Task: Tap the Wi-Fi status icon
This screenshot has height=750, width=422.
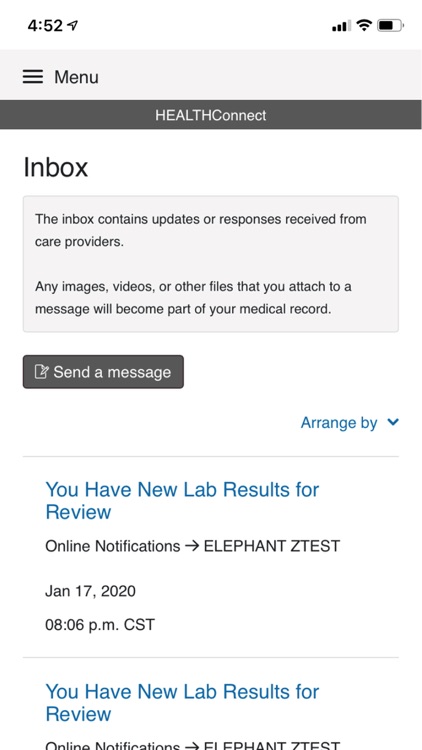Action: pos(364,25)
